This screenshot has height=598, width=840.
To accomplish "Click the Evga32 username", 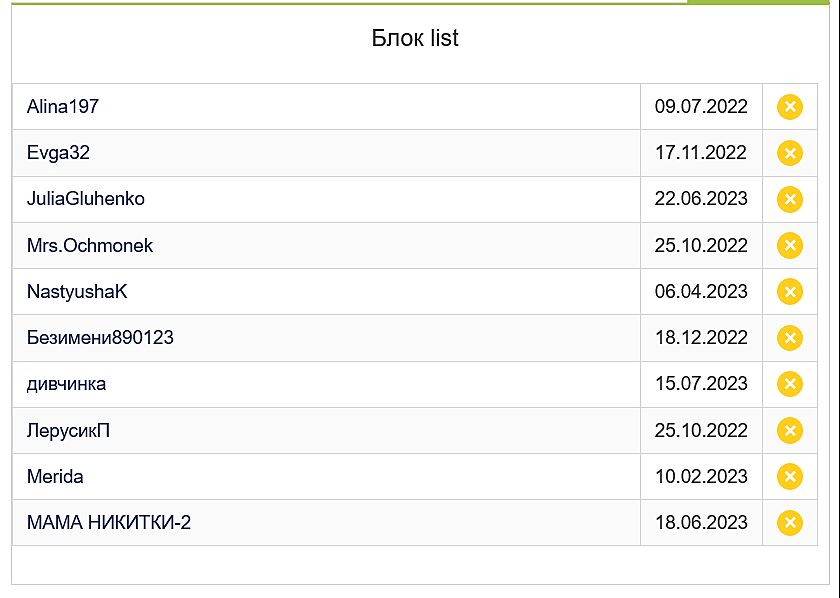I will [x=59, y=153].
